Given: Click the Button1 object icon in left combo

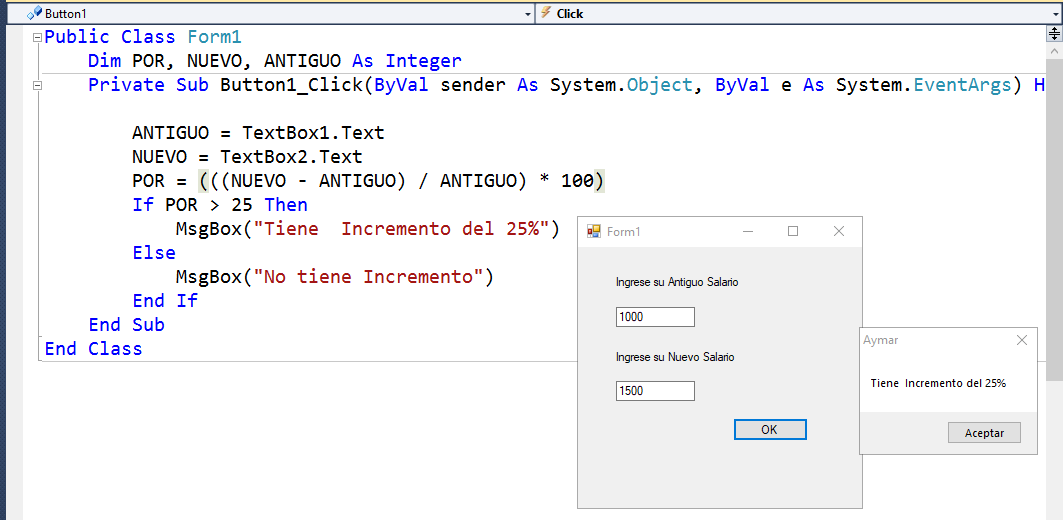Looking at the screenshot, I should (34, 13).
